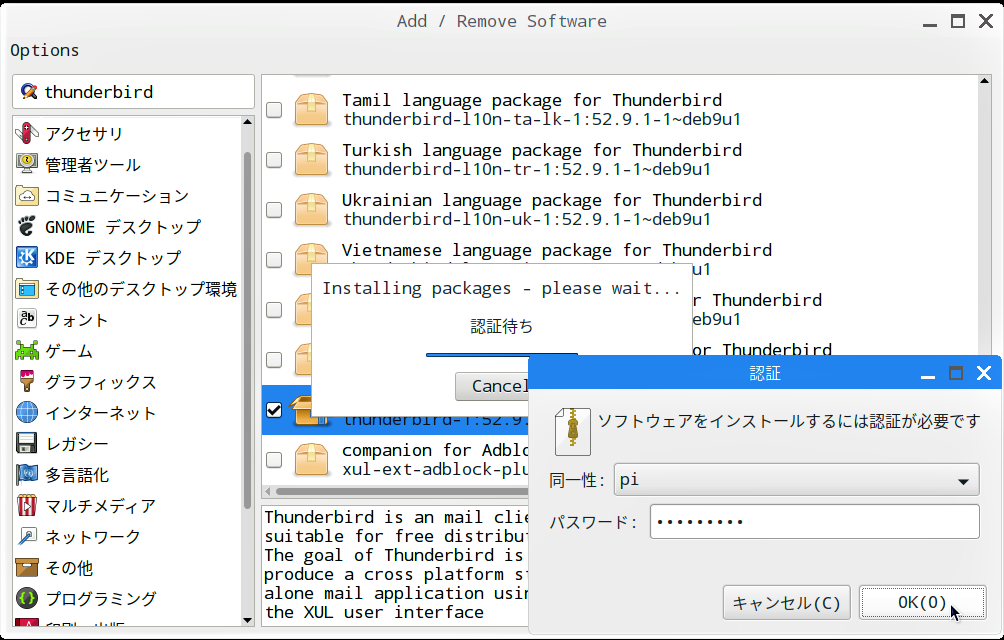Confirm authentication with OK(O) button
Screen dimensions: 1004x640
922,602
